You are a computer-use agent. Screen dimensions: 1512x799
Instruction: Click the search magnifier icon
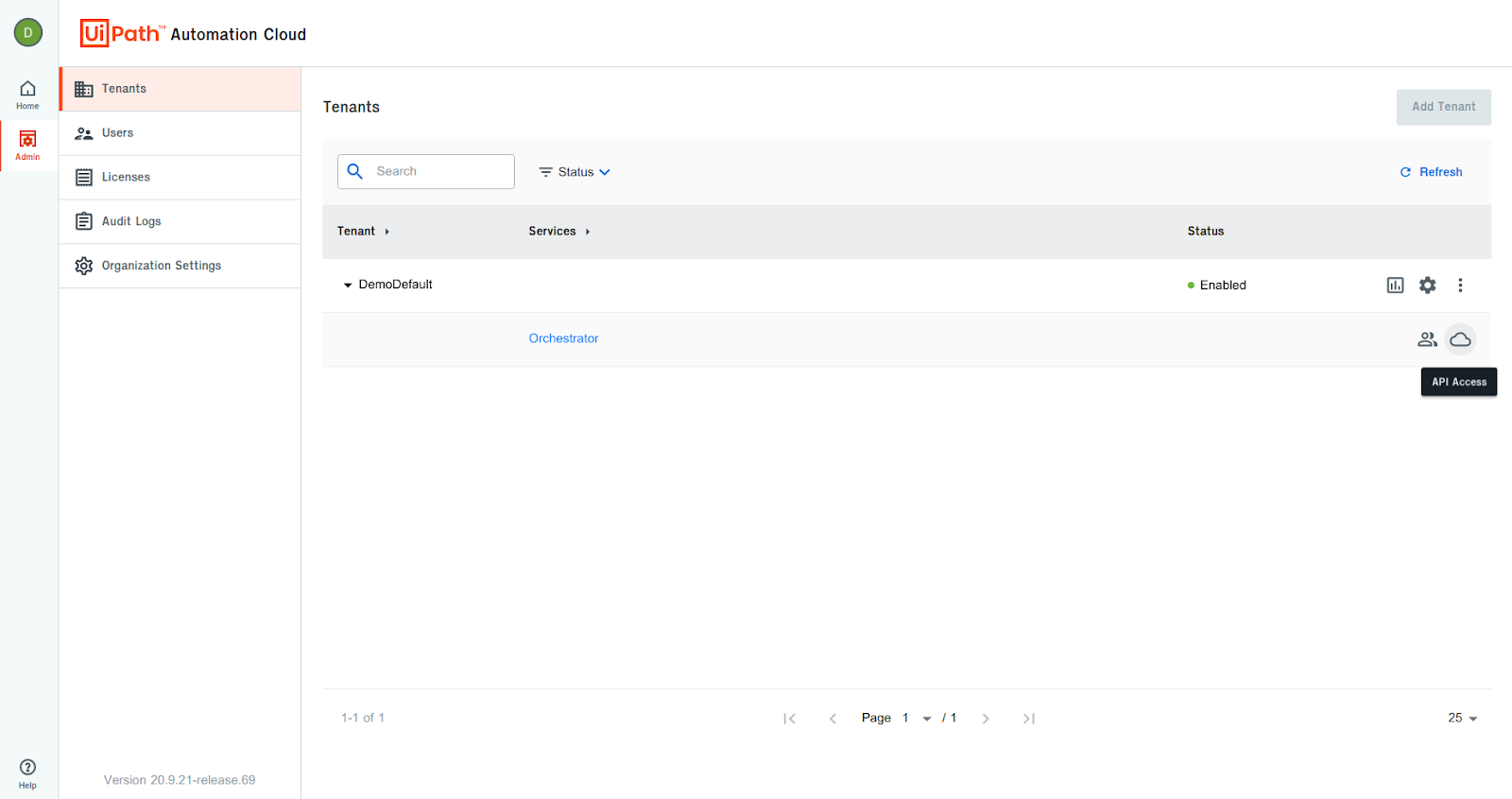355,171
